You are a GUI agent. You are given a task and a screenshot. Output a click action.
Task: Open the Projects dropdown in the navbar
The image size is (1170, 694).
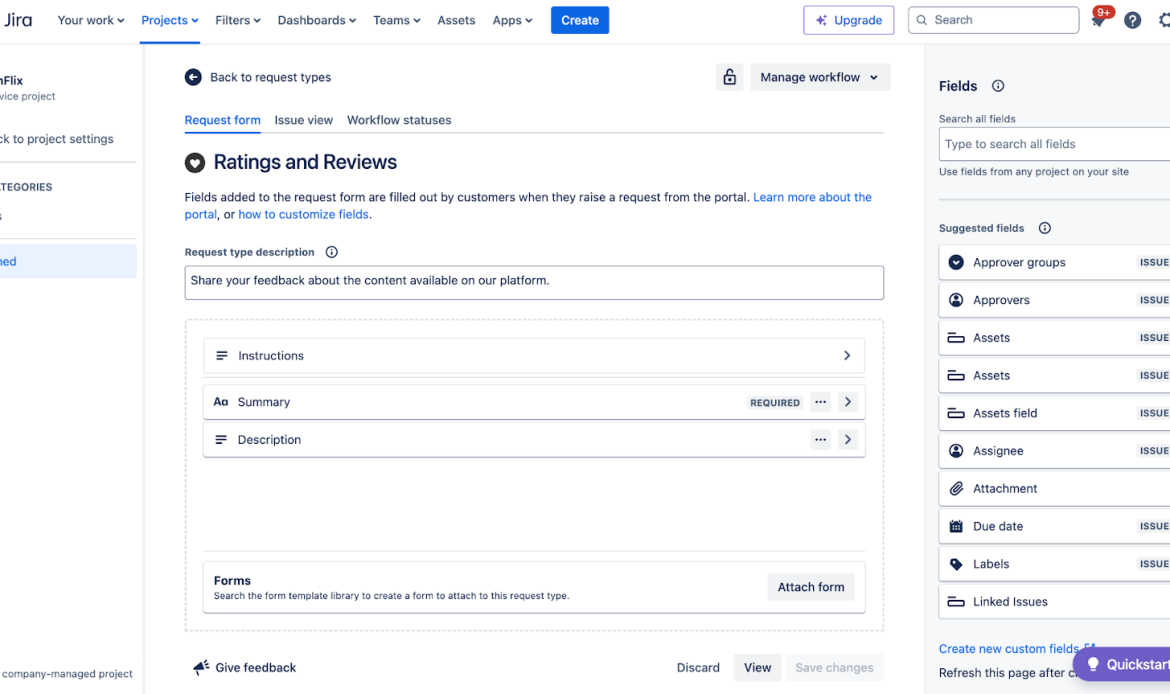click(x=168, y=20)
